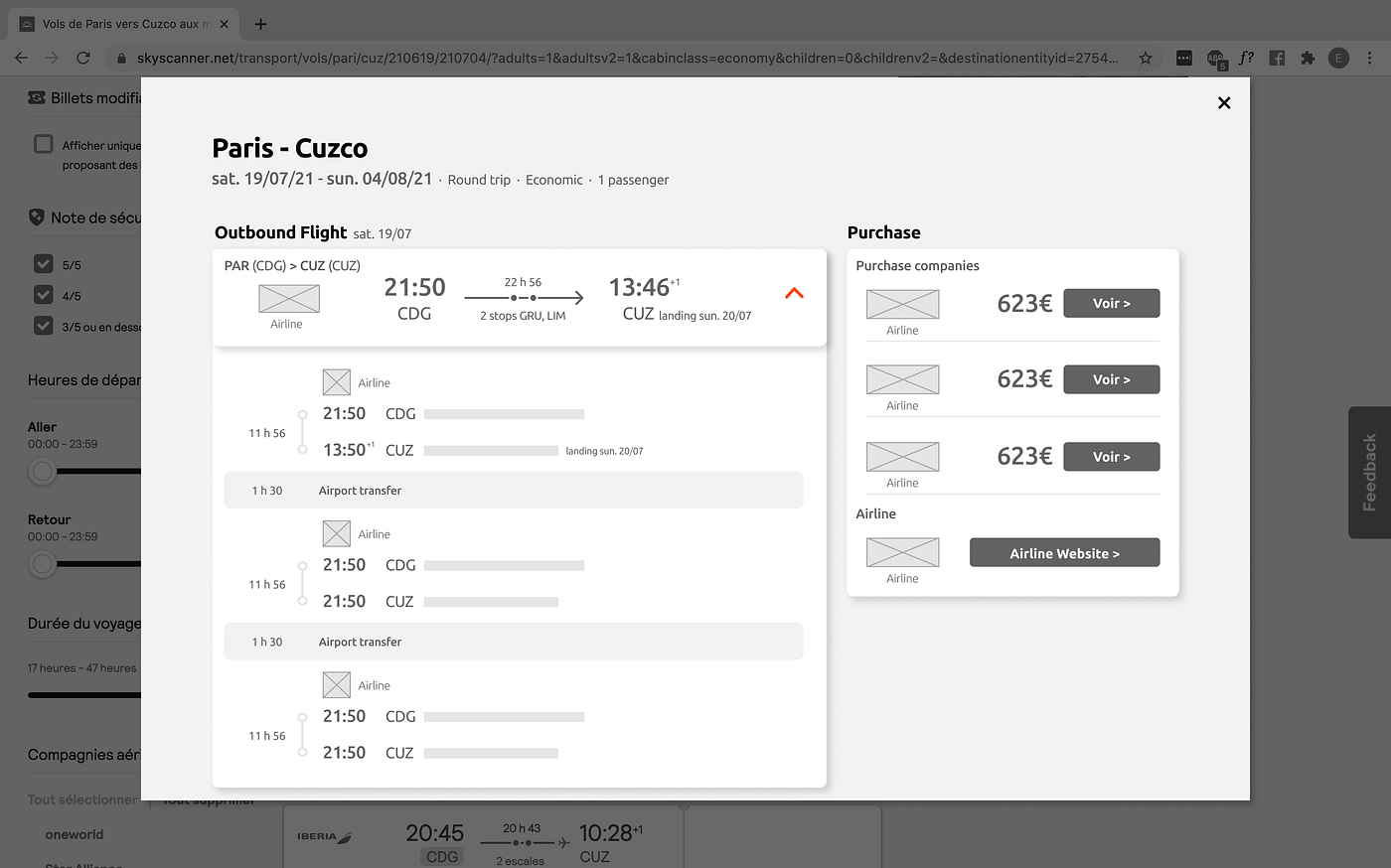1391x868 pixels.
Task: Click the Note de sécurité shield icon
Action: (x=37, y=217)
